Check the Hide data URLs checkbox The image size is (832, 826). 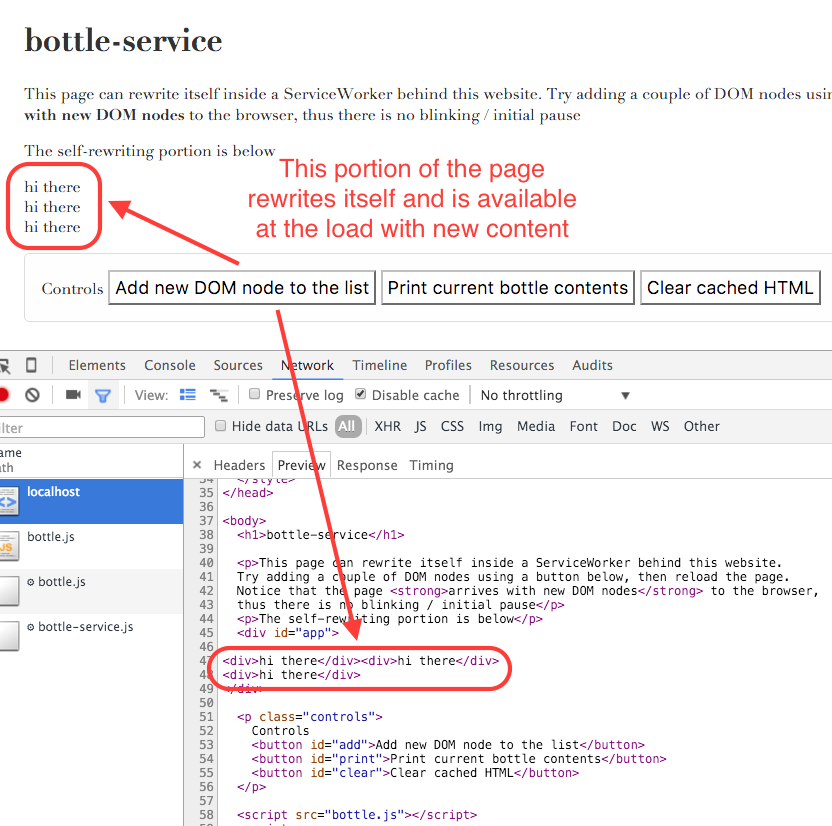tap(220, 425)
